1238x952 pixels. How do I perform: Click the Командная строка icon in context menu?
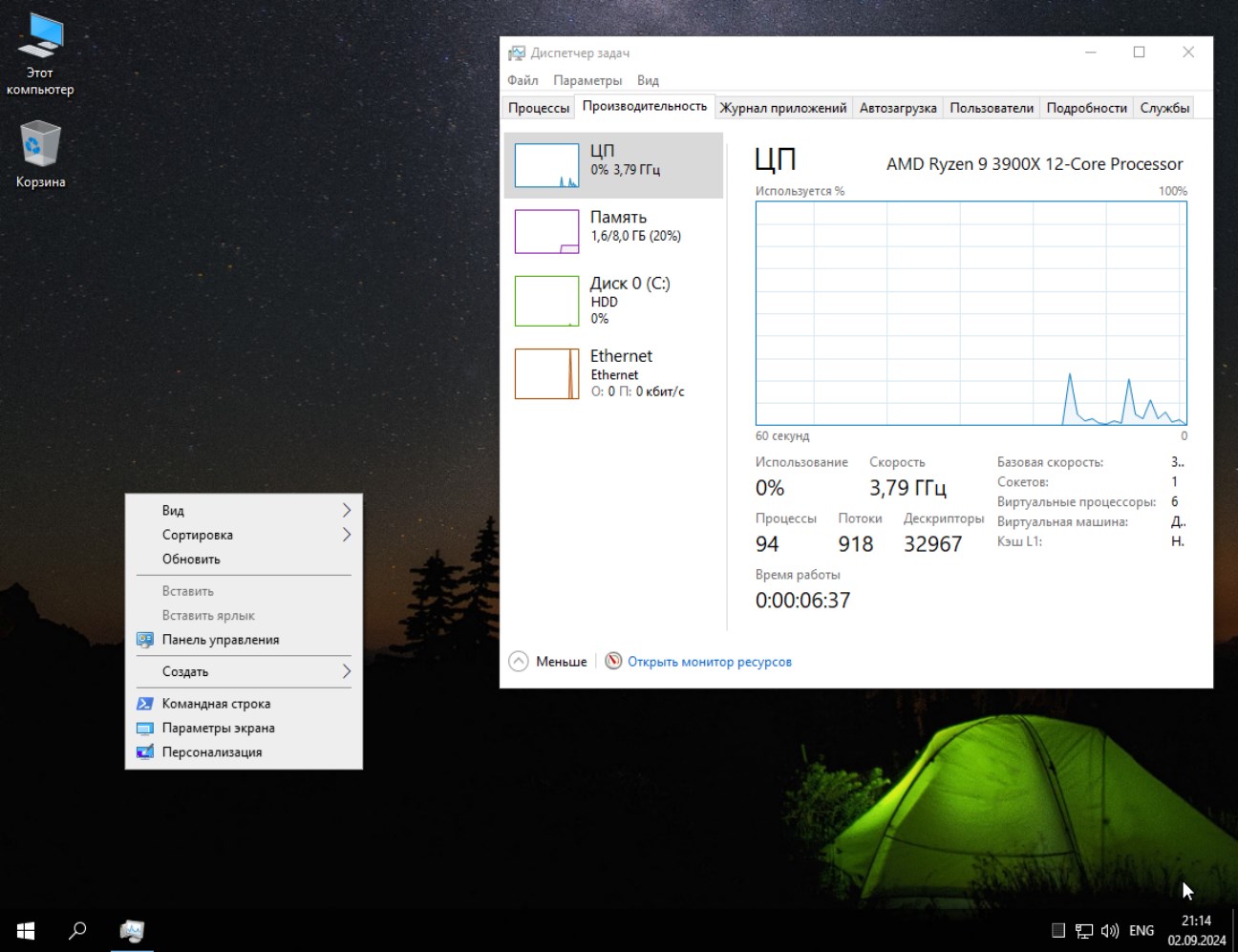(145, 704)
